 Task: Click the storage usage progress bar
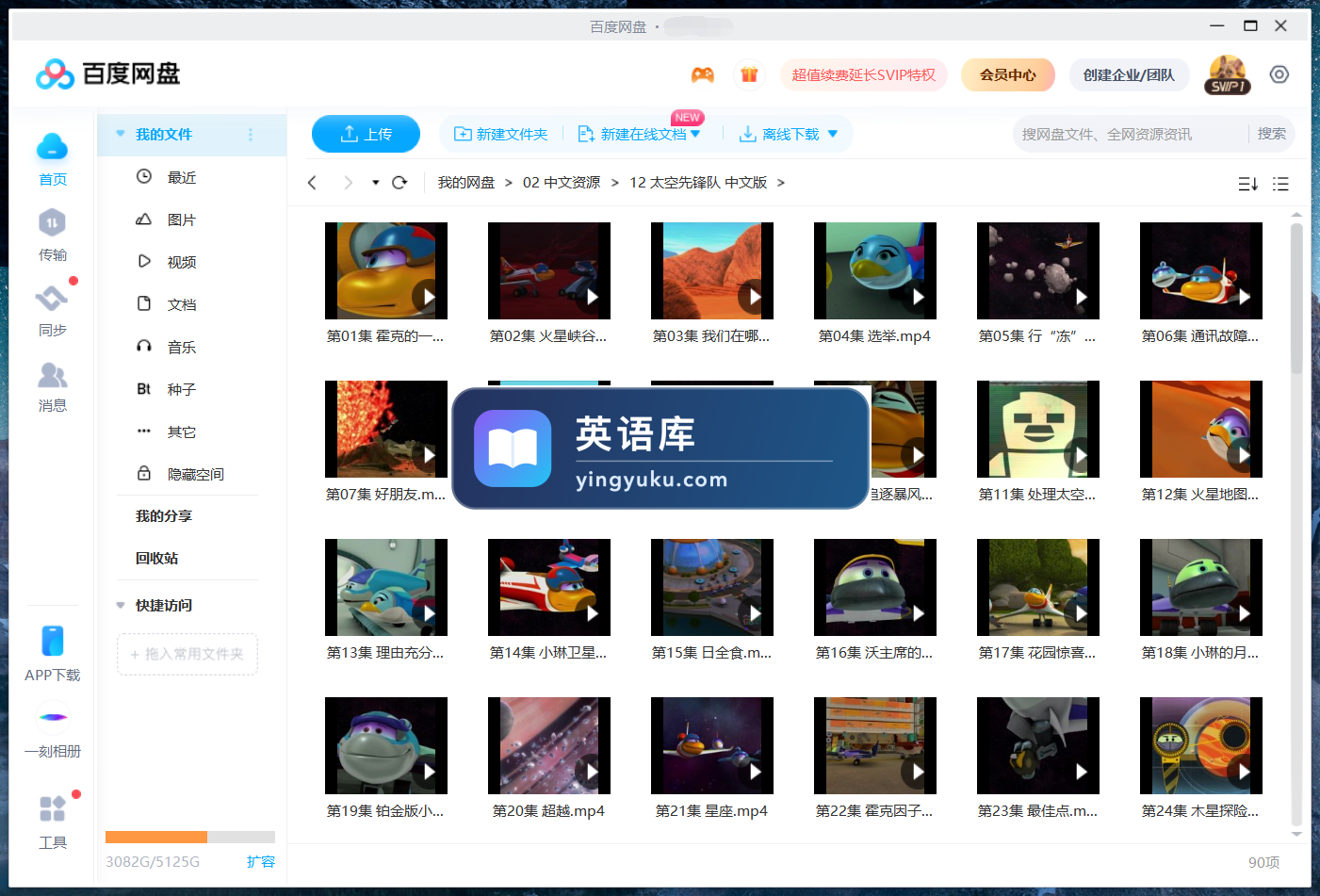click(190, 837)
